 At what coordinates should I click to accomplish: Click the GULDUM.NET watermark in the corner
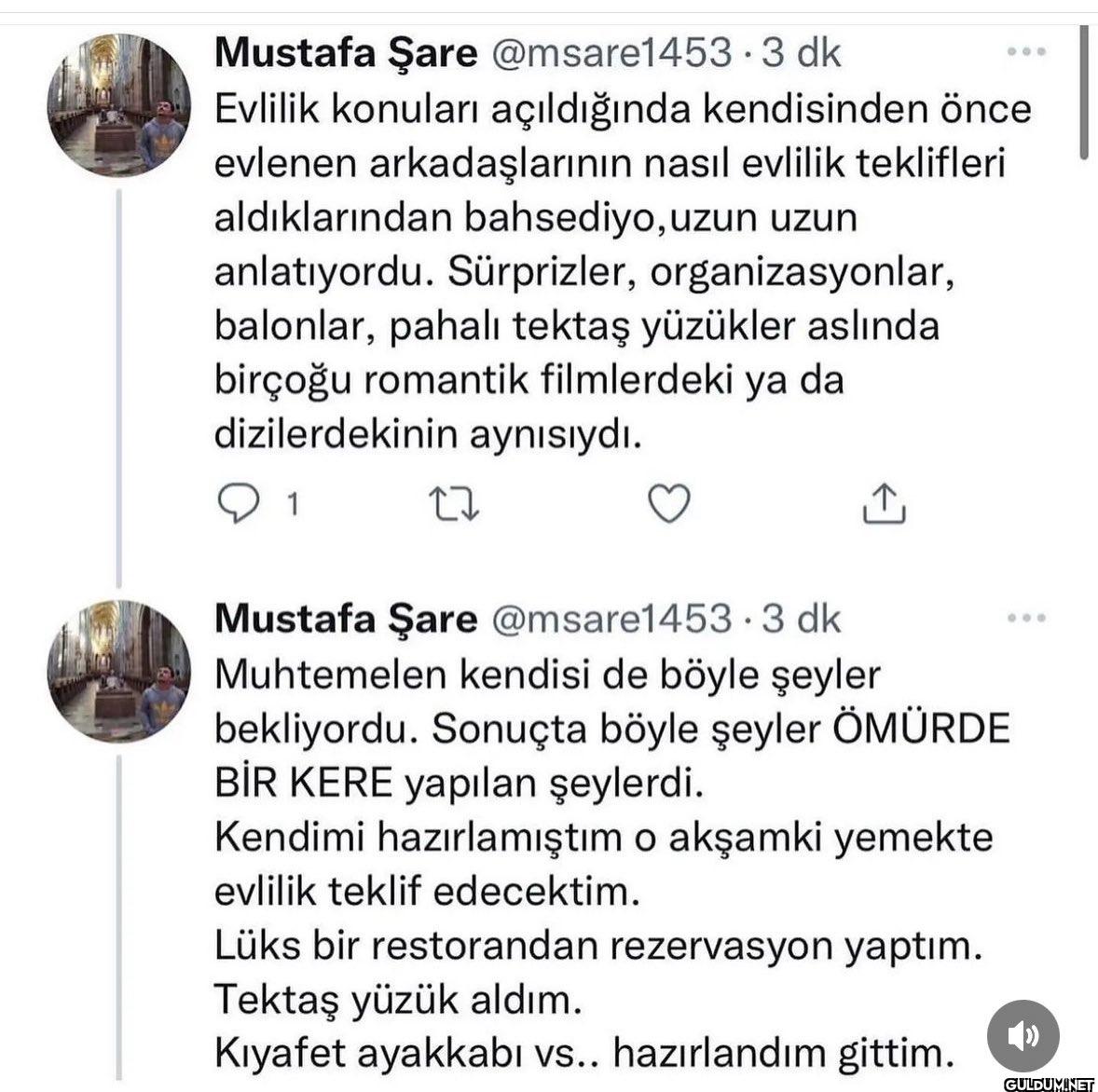click(x=1048, y=1084)
